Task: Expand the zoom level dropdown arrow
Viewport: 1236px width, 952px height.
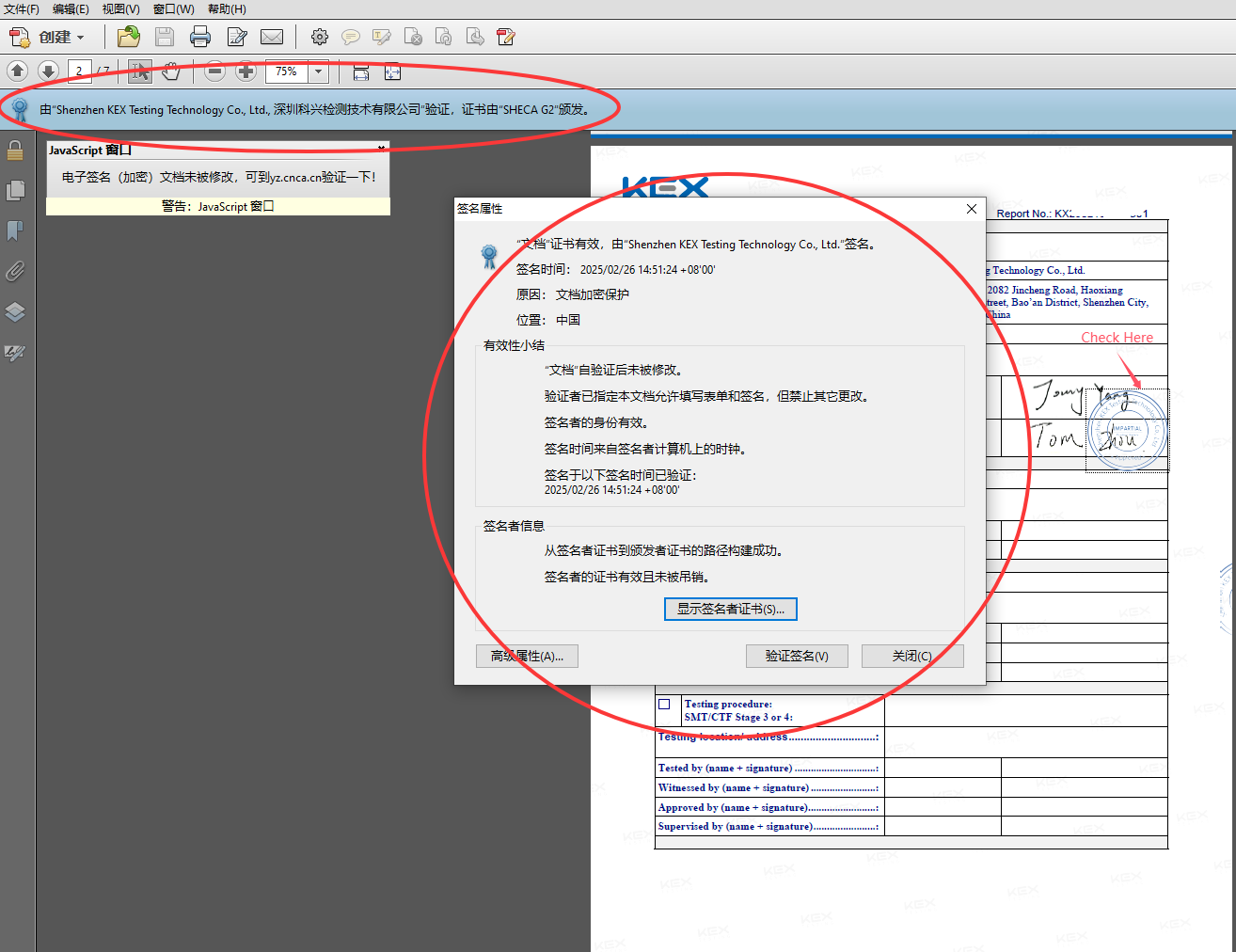Action: 319,71
